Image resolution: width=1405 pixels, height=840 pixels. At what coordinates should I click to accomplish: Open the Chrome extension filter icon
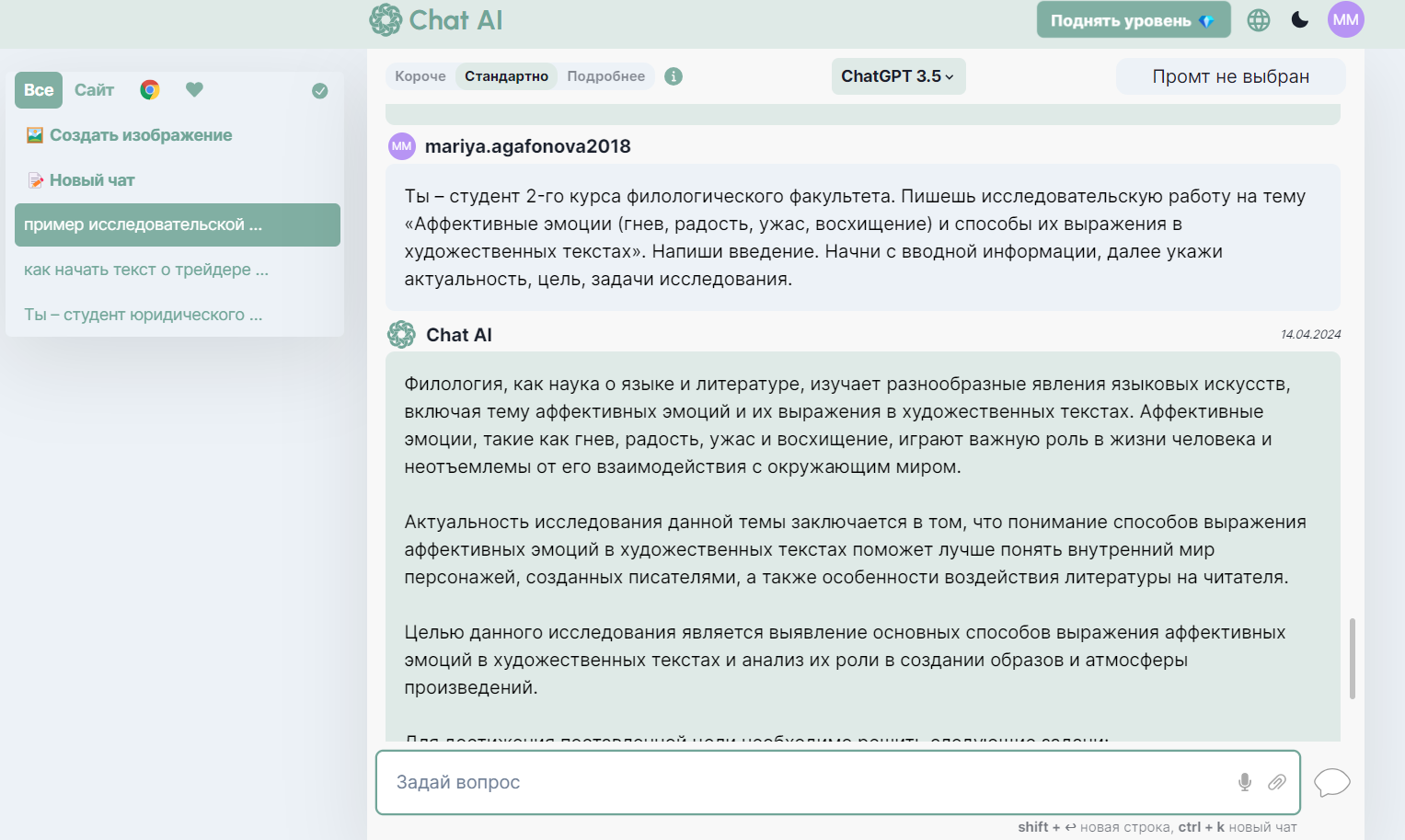pos(150,90)
